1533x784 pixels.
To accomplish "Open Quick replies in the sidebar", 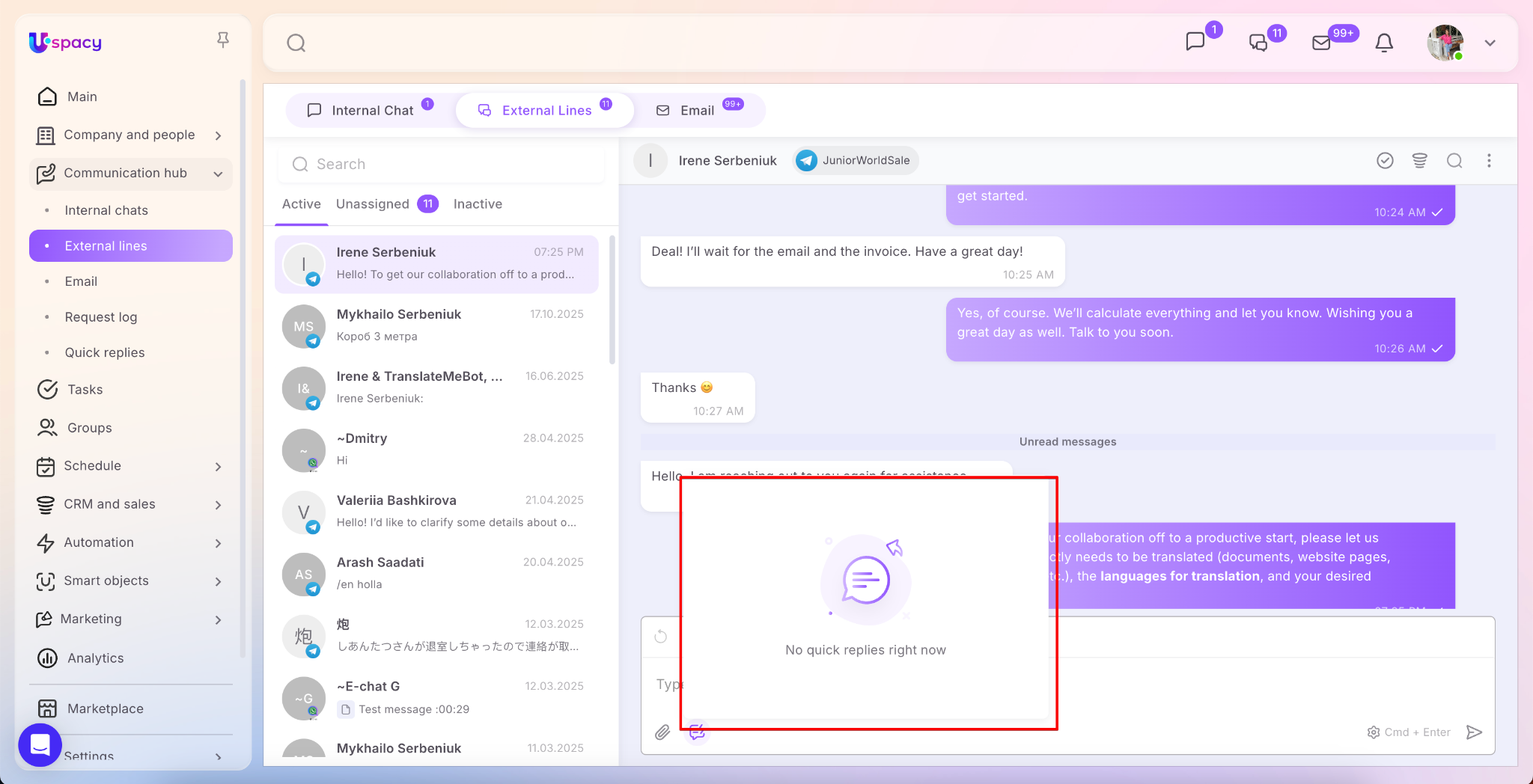I will click(105, 352).
